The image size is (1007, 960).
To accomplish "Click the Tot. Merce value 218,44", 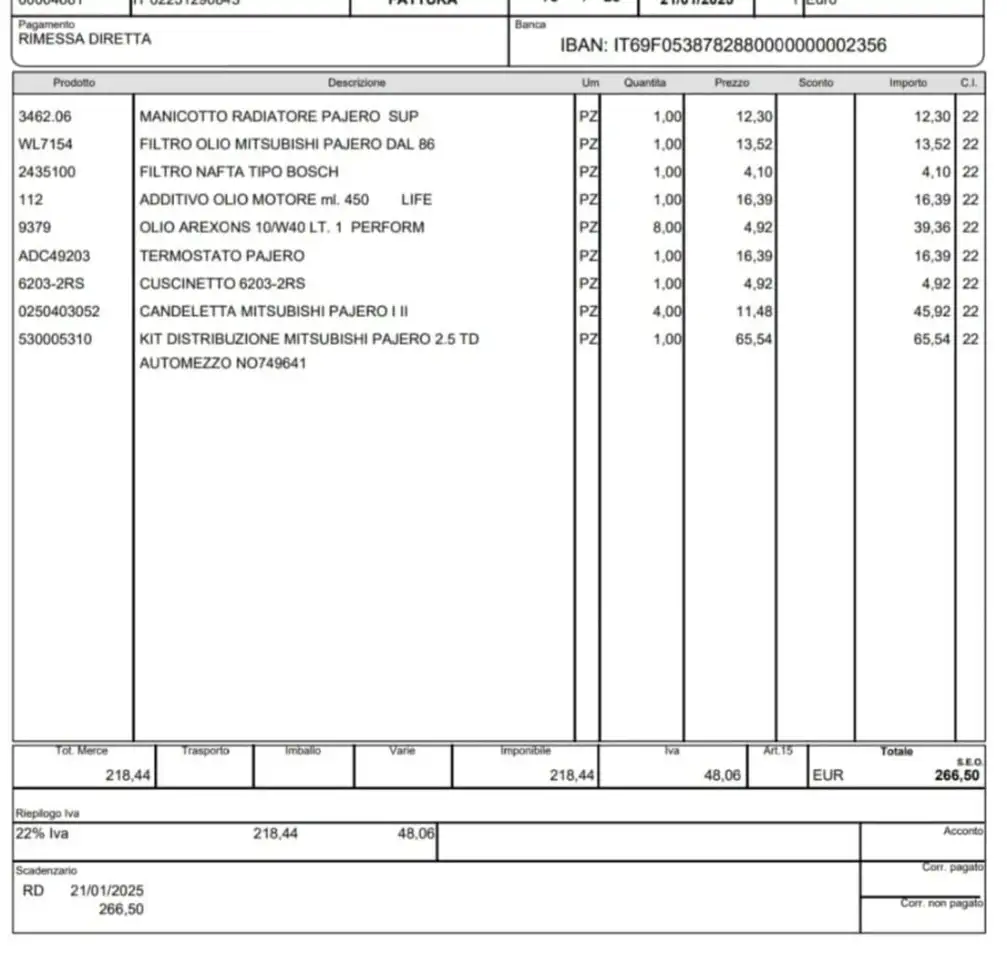I will (x=128, y=776).
